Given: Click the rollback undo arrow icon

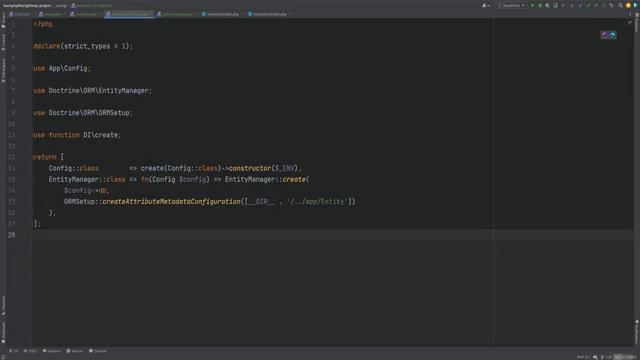Looking at the screenshot, I should coord(611,5).
